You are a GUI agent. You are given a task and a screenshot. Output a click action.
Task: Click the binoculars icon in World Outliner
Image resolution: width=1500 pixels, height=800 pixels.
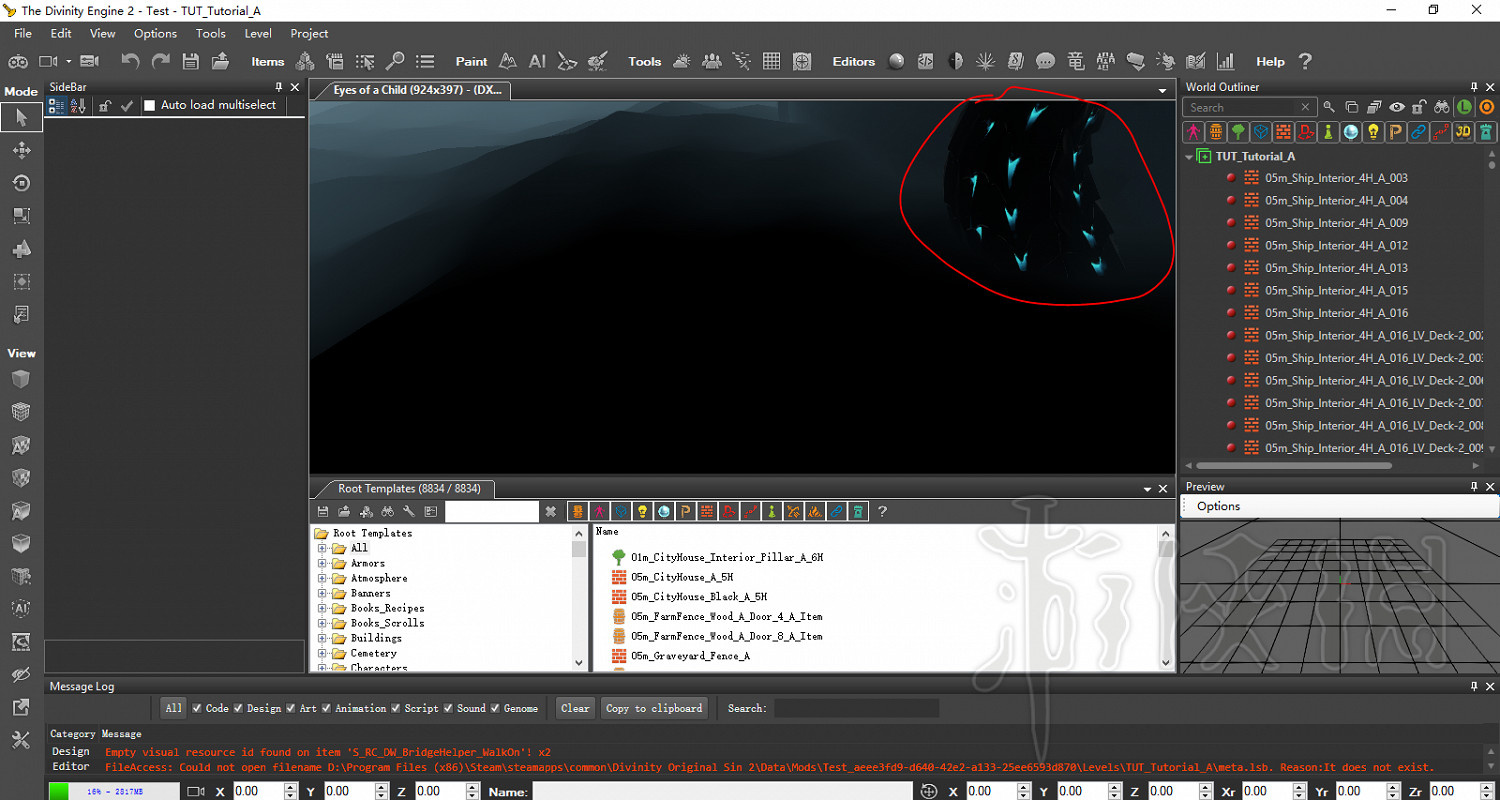click(1441, 107)
